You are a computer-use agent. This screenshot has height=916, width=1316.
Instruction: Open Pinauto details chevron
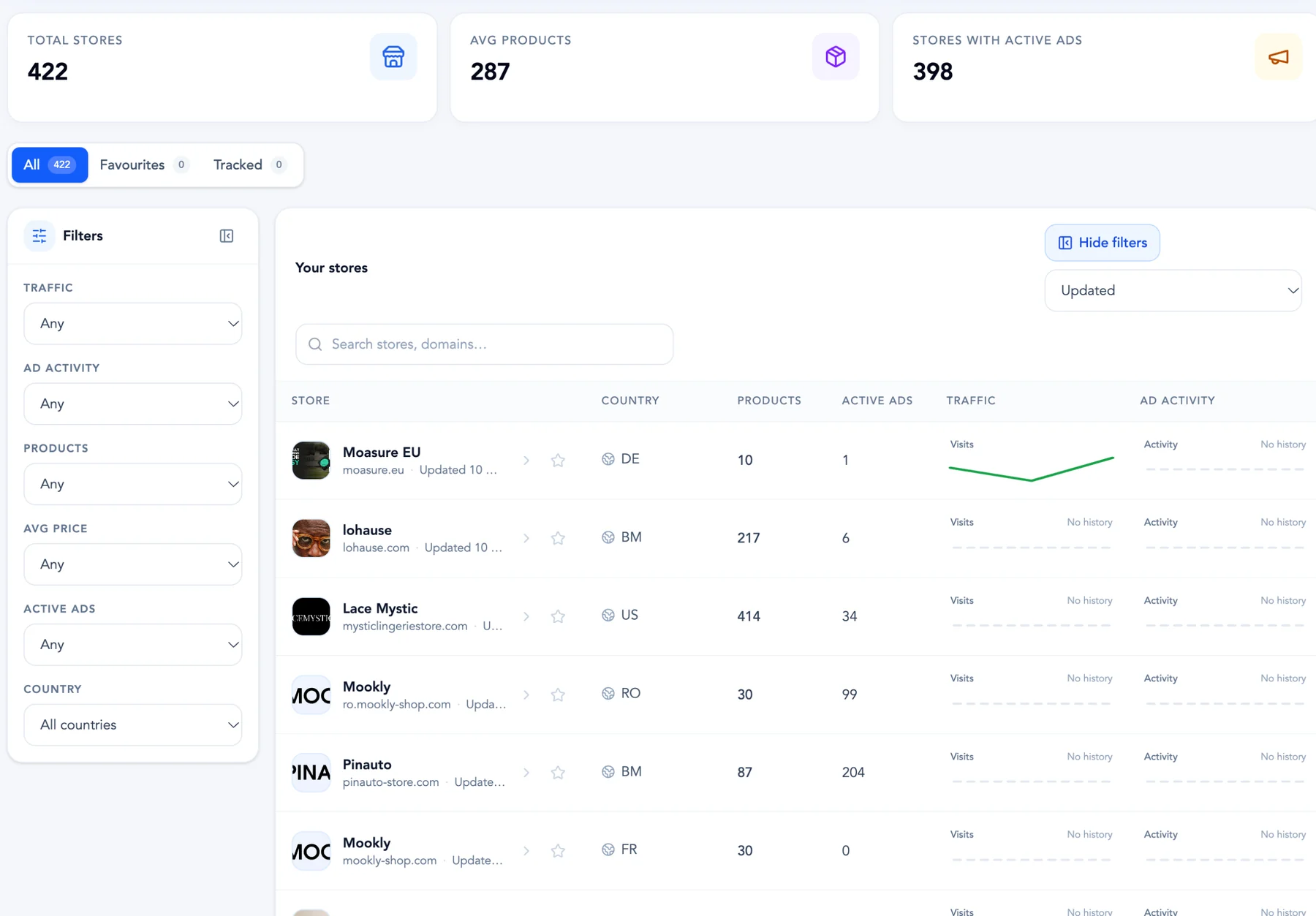(526, 772)
